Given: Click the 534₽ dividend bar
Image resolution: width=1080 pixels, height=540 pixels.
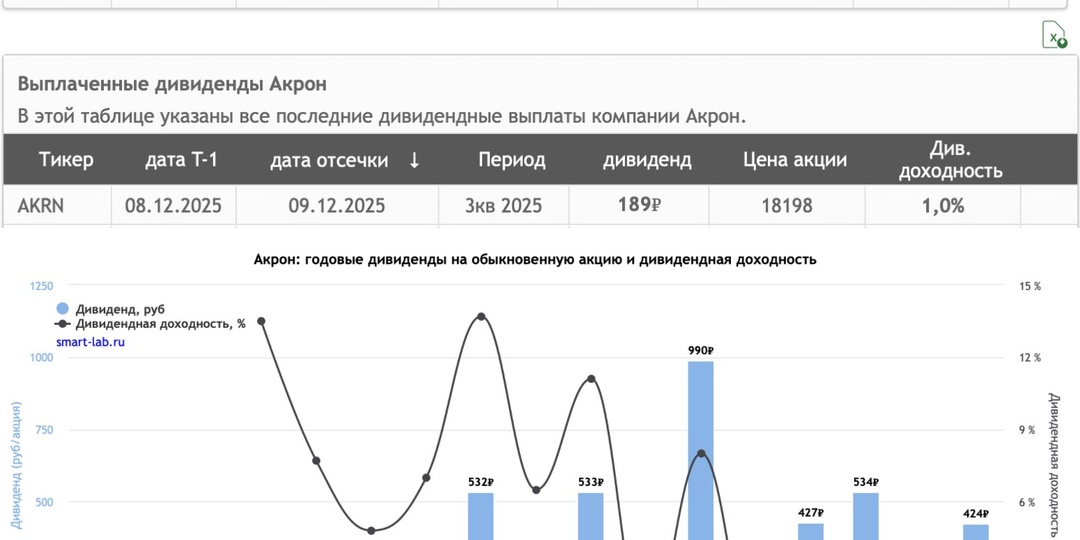Looking at the screenshot, I should [x=866, y=516].
